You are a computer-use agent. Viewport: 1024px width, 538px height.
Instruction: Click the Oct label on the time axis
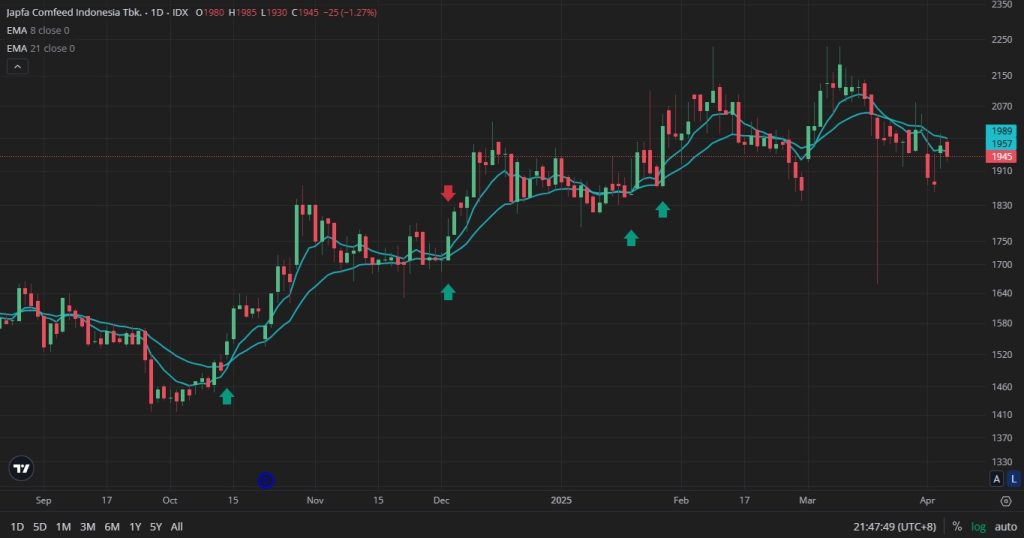tap(170, 500)
